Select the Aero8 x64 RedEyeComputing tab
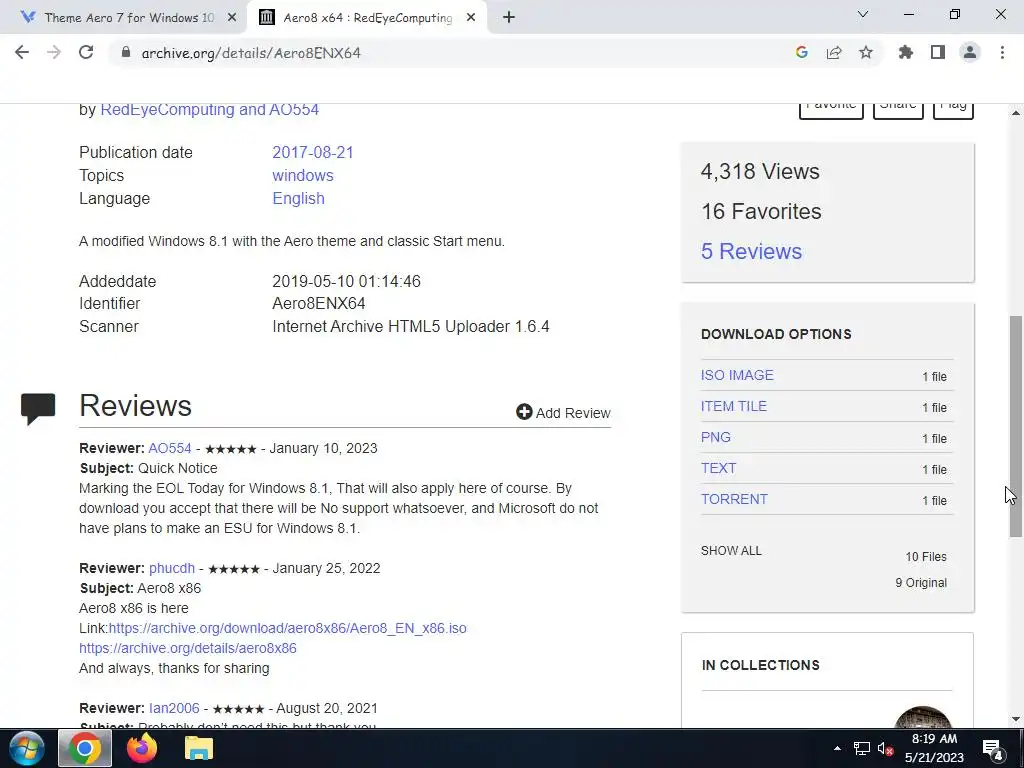The height and width of the screenshot is (768, 1024). [367, 18]
